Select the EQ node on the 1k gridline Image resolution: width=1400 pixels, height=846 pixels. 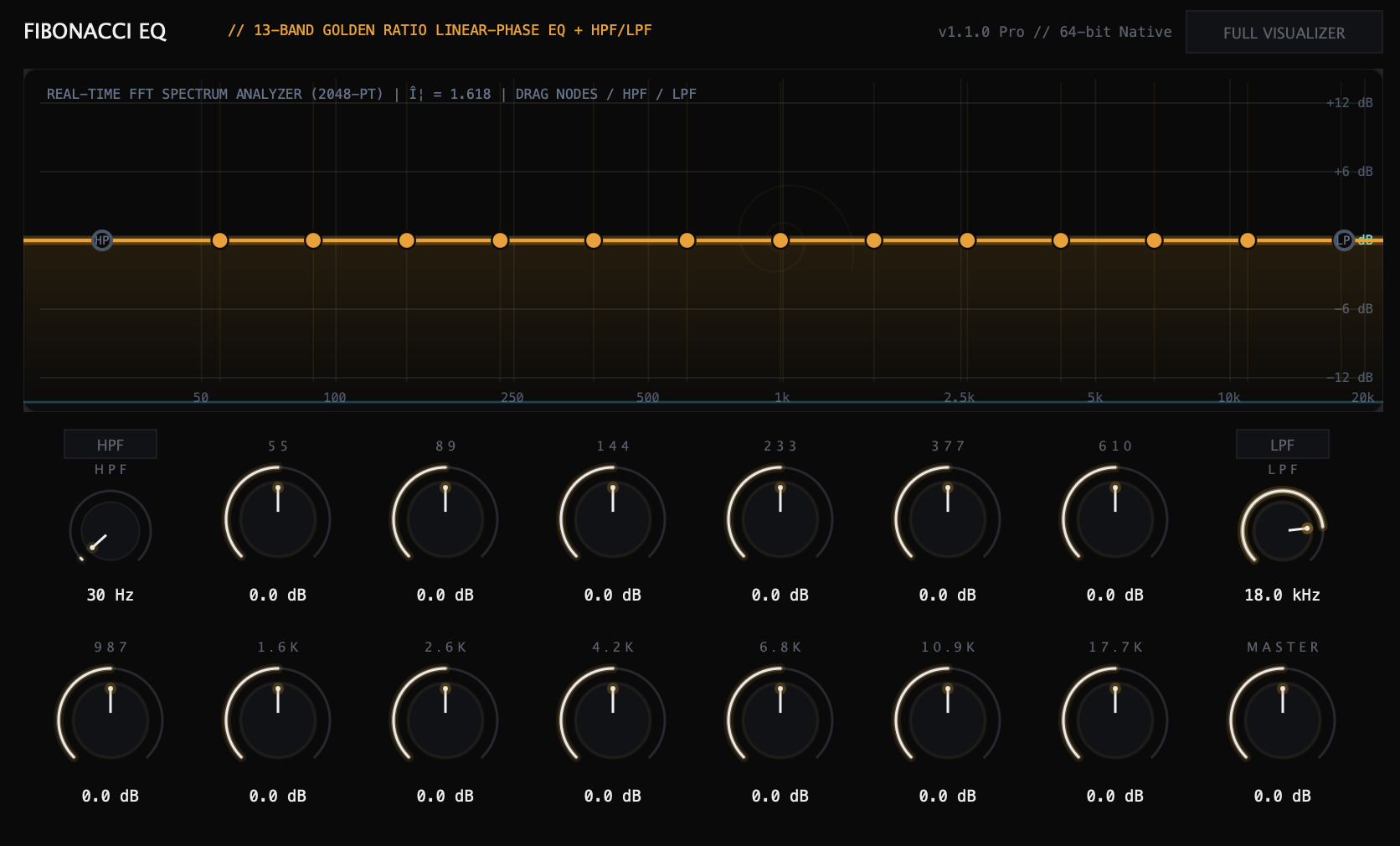click(780, 240)
